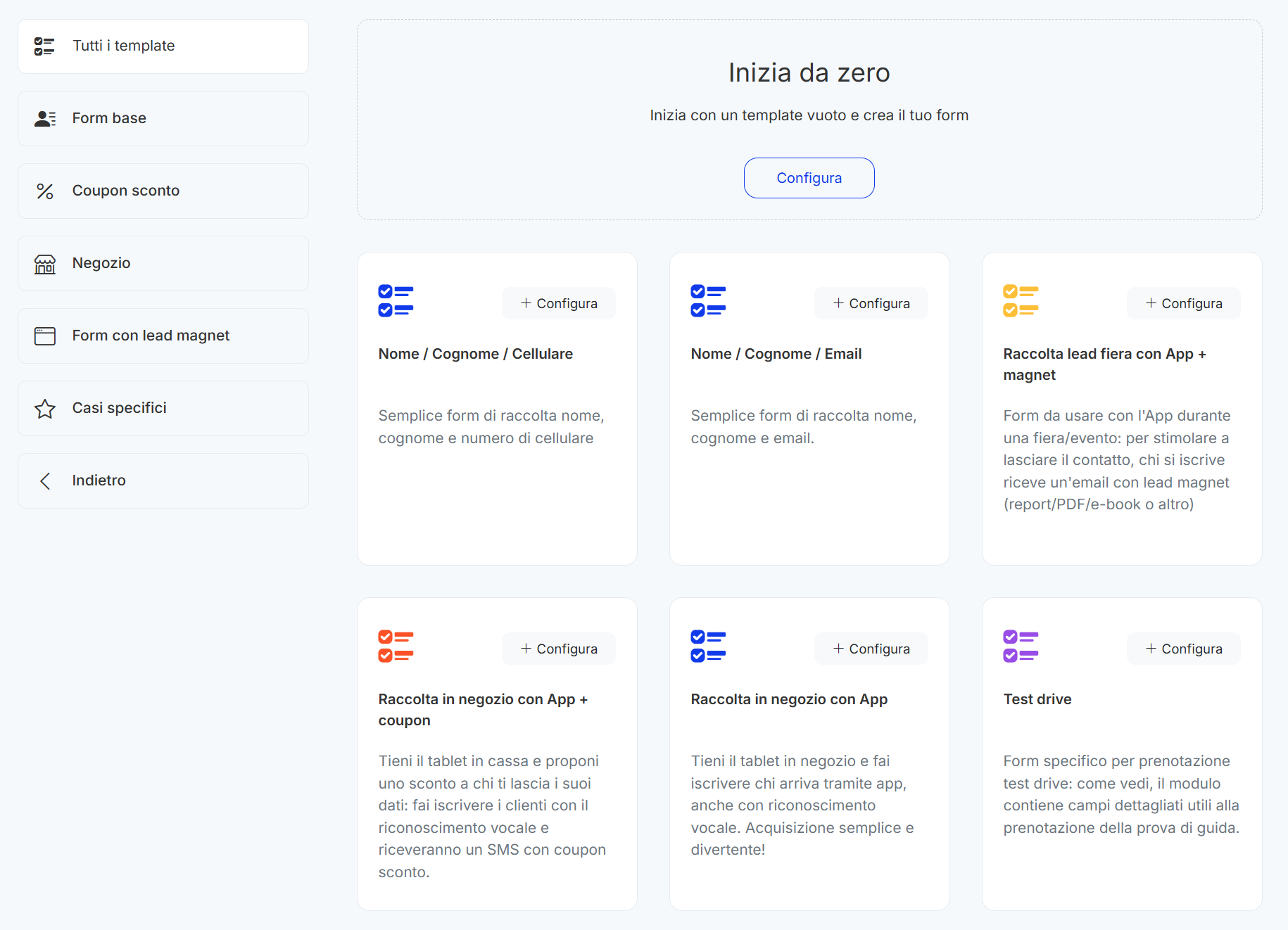The image size is (1288, 930).
Task: Click the yellow checklist icon on fiera card
Action: (1021, 301)
